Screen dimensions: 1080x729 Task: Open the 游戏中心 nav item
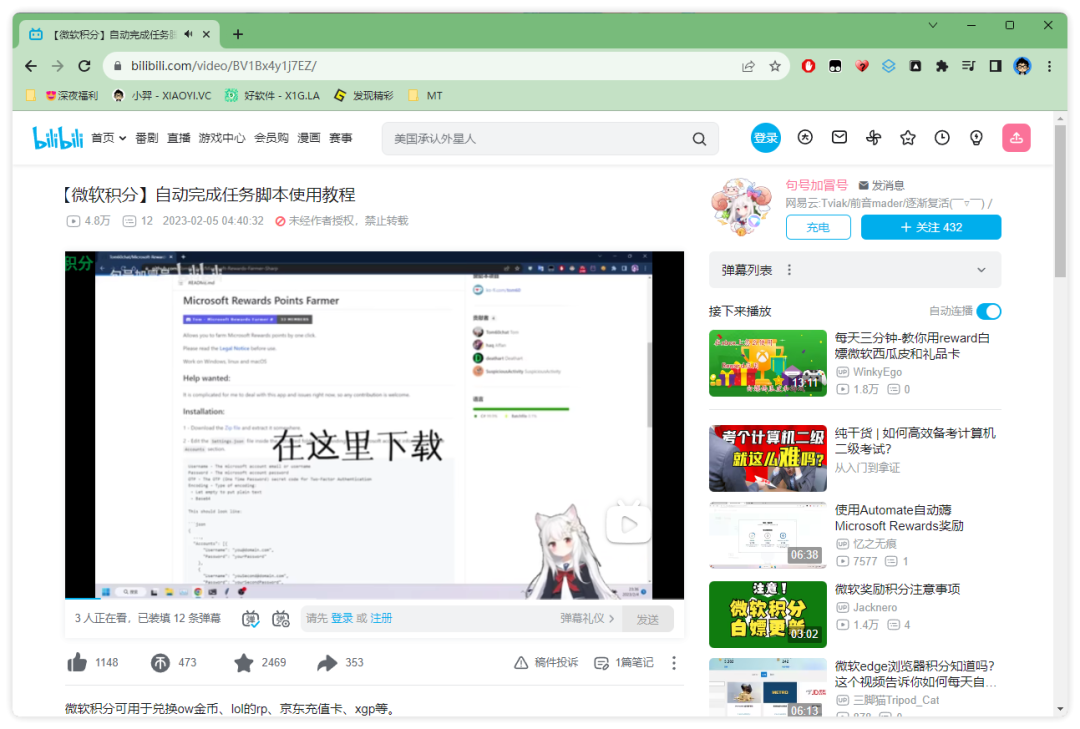pyautogui.click(x=222, y=138)
